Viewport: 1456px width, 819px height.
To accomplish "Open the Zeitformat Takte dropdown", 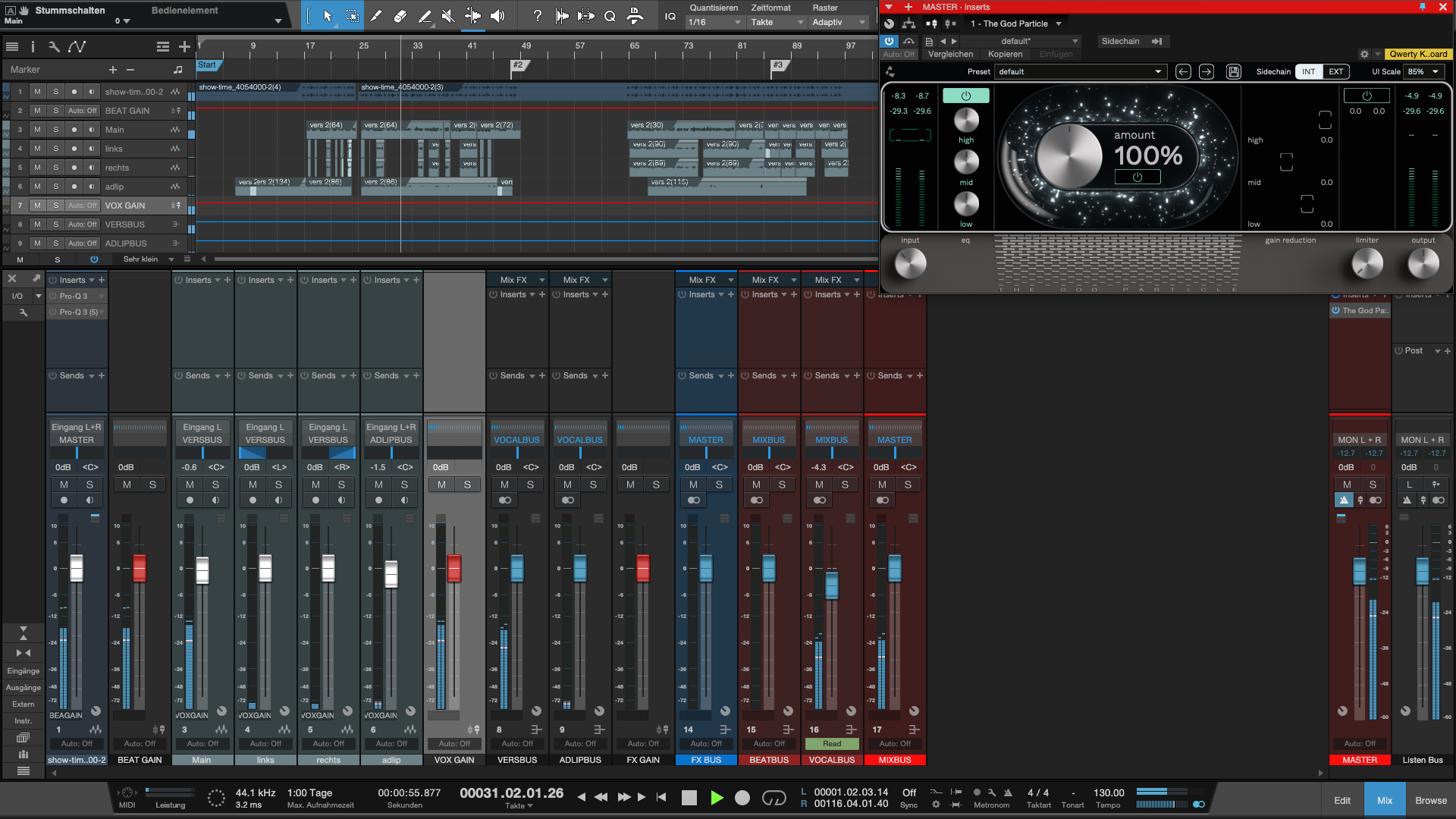I will [777, 22].
